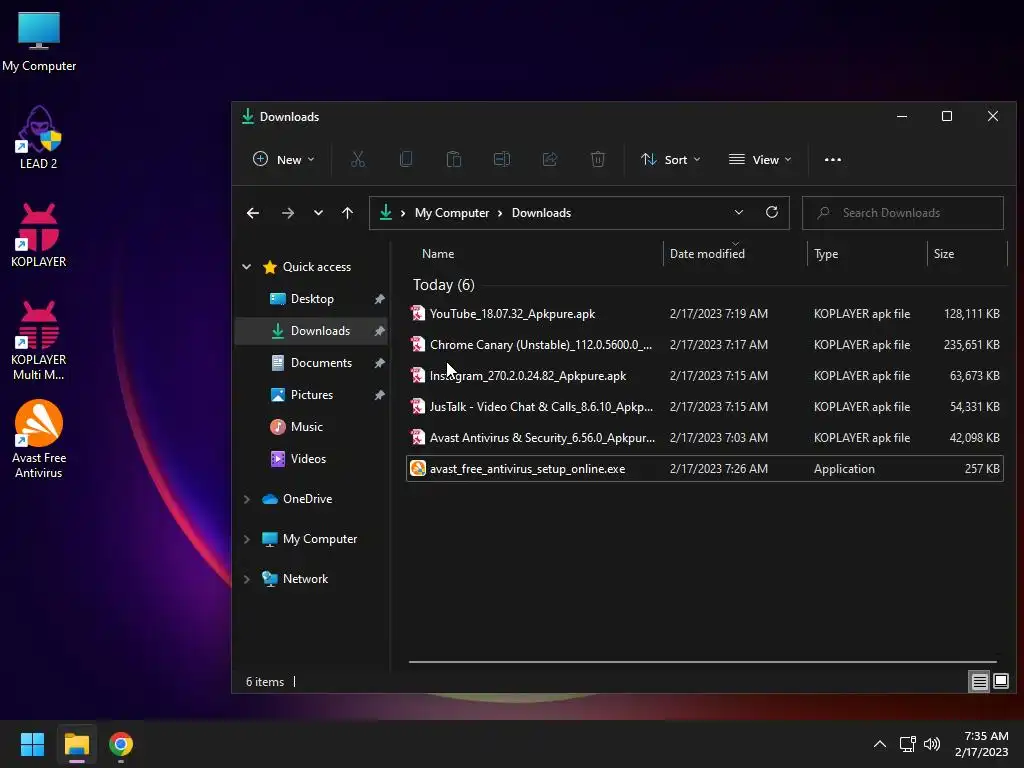Screen dimensions: 1024x768
Task: Open volume control in system tray
Action: [932, 744]
